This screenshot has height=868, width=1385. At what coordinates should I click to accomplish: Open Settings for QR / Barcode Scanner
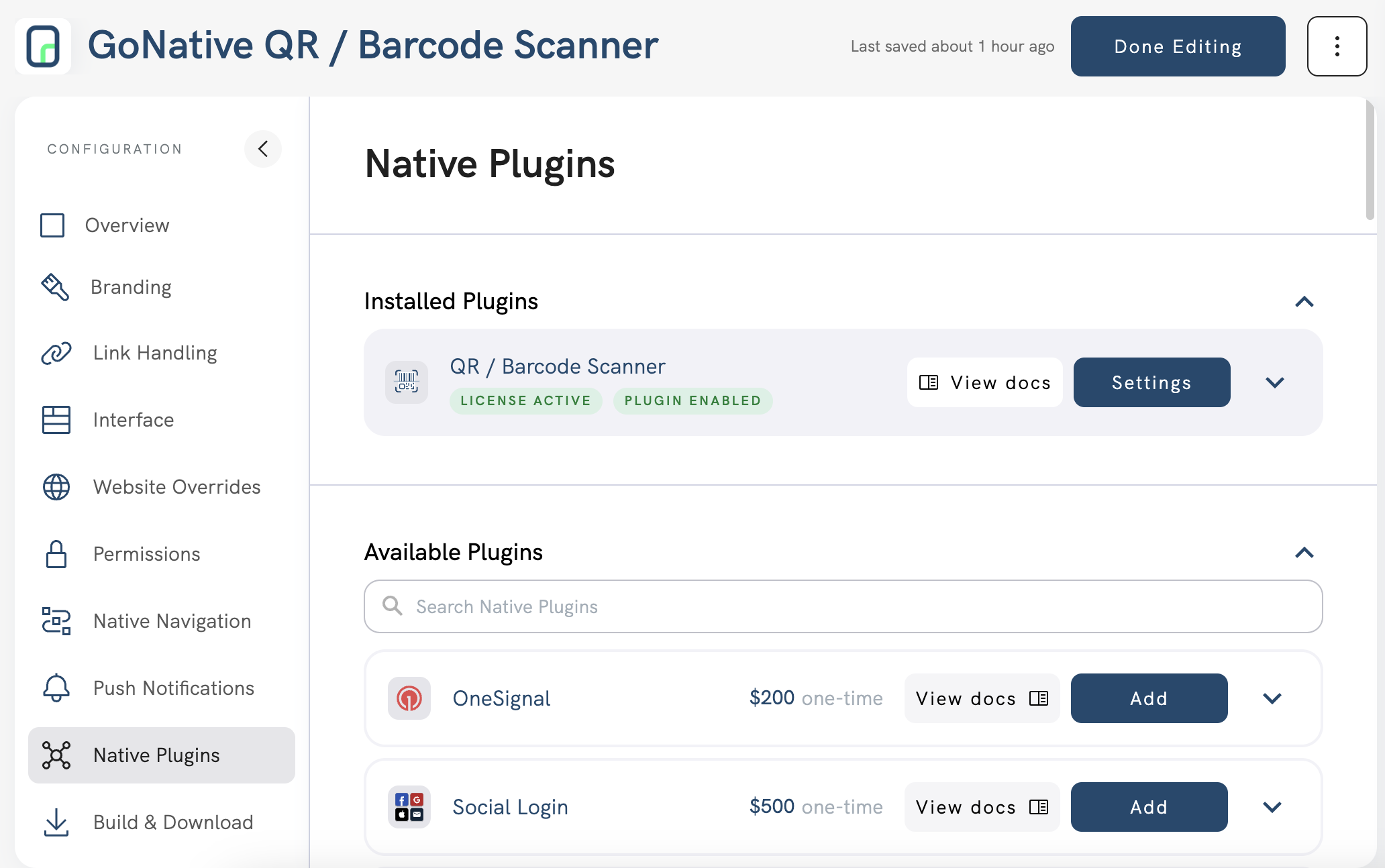(x=1151, y=382)
